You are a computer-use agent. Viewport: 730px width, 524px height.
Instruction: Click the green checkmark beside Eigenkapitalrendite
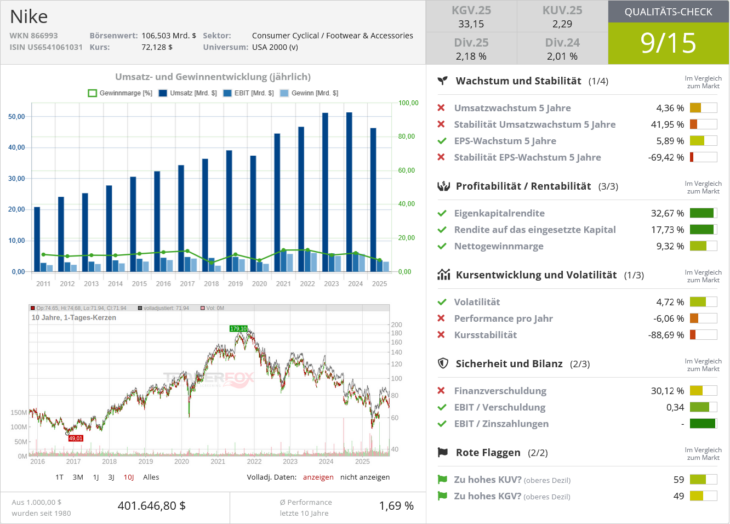pos(442,213)
